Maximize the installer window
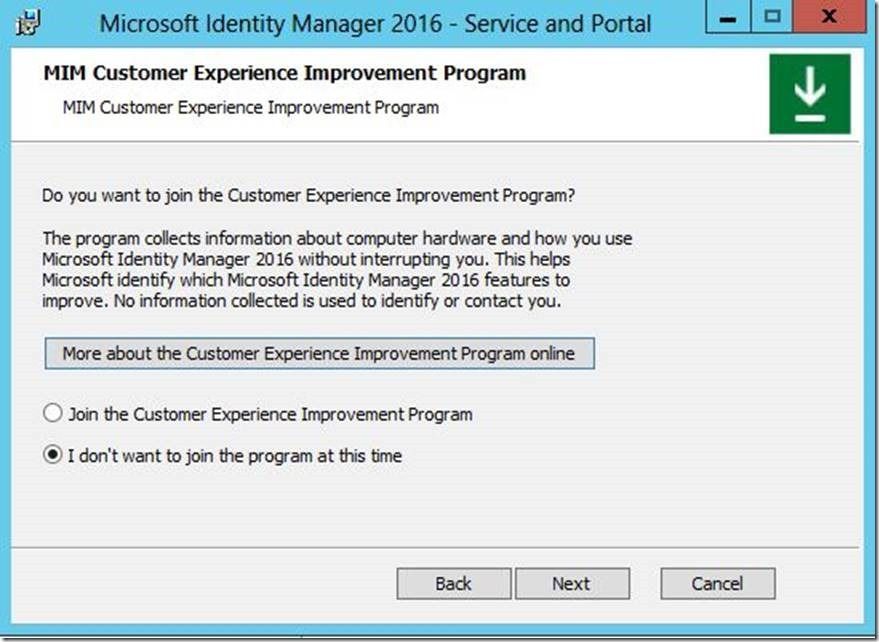 (x=772, y=17)
